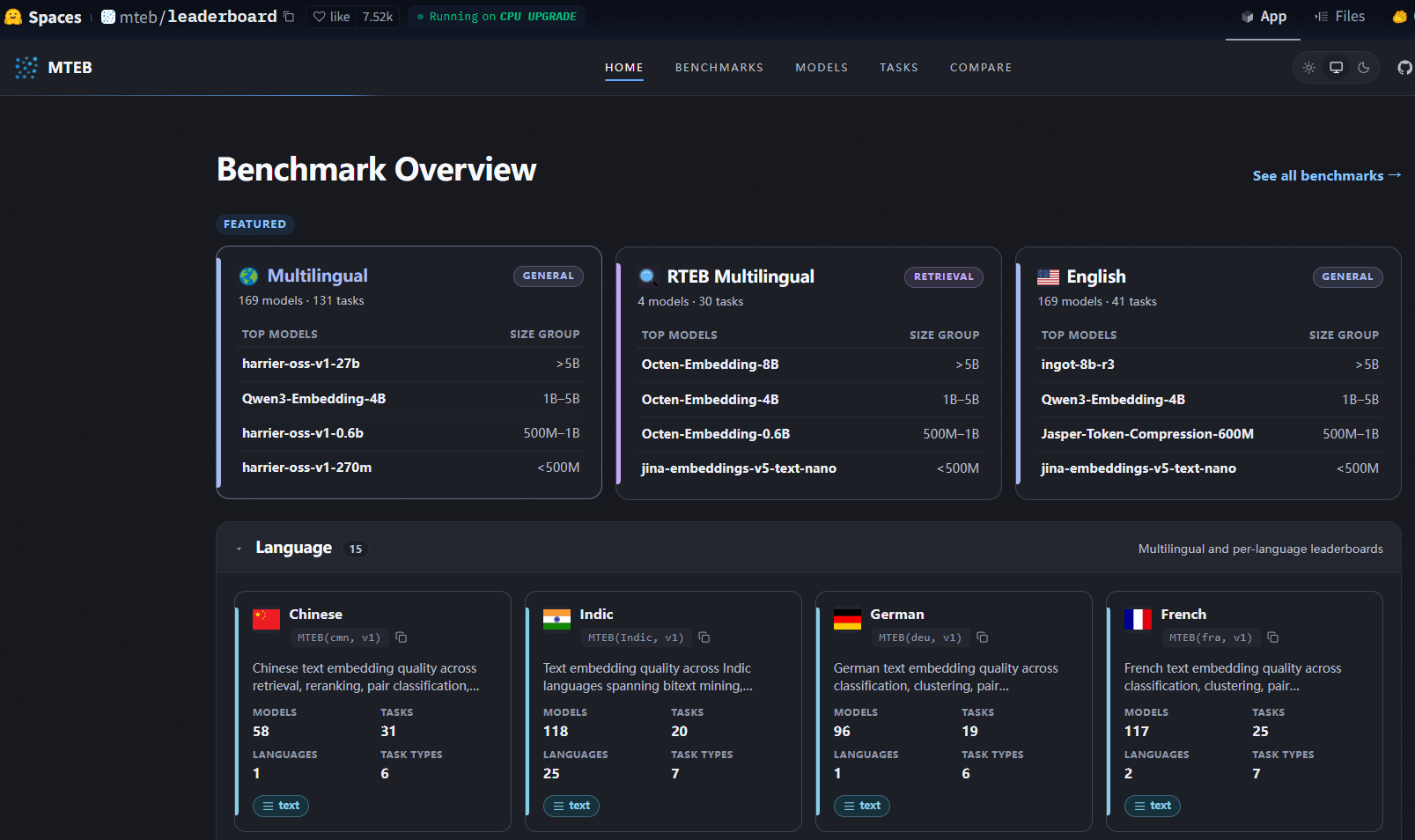Image resolution: width=1415 pixels, height=840 pixels.
Task: Click the FEATURED badge
Action: 254,225
